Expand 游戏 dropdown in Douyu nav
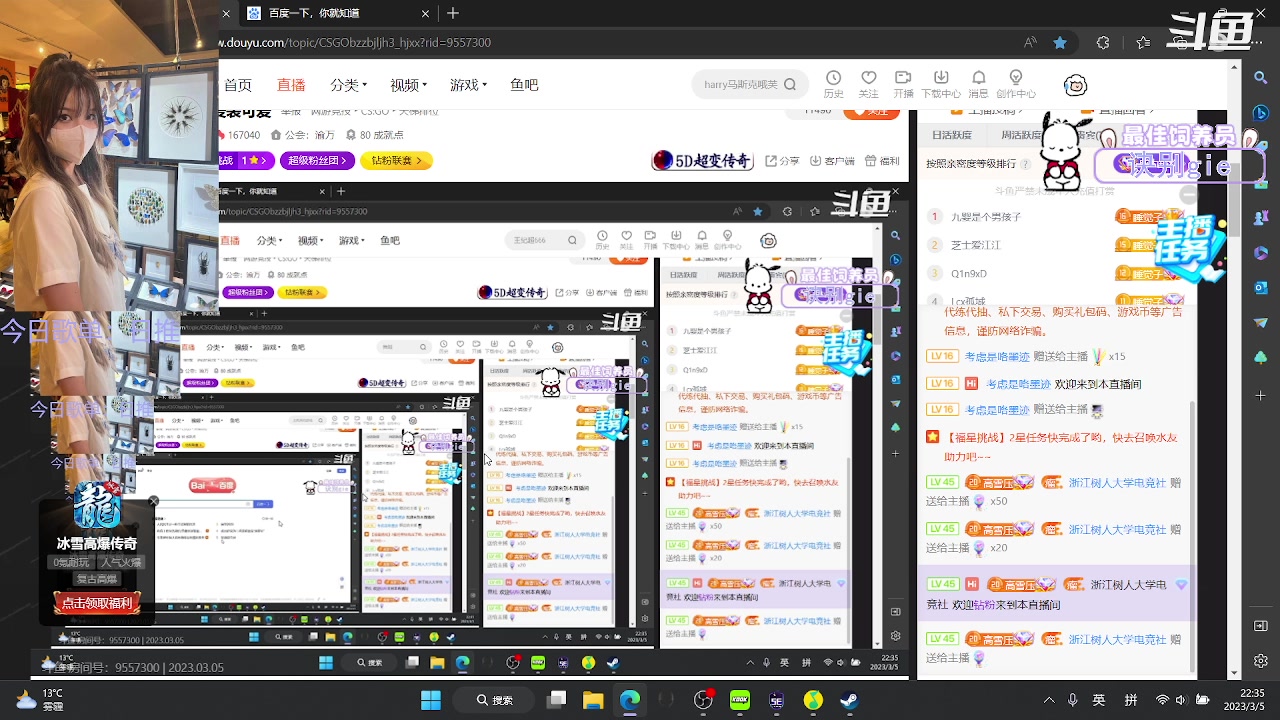Screen dimensions: 1280x720 [x=468, y=85]
